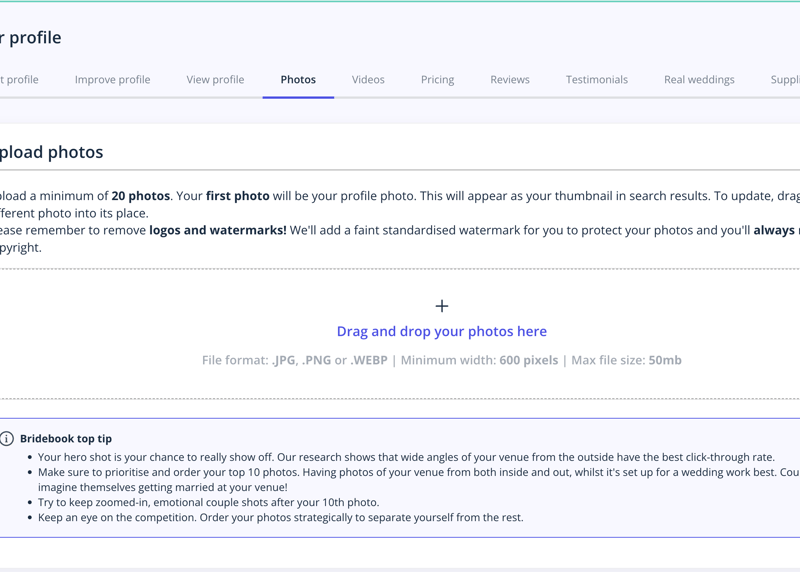Open the Pricing tab

pyautogui.click(x=437, y=80)
